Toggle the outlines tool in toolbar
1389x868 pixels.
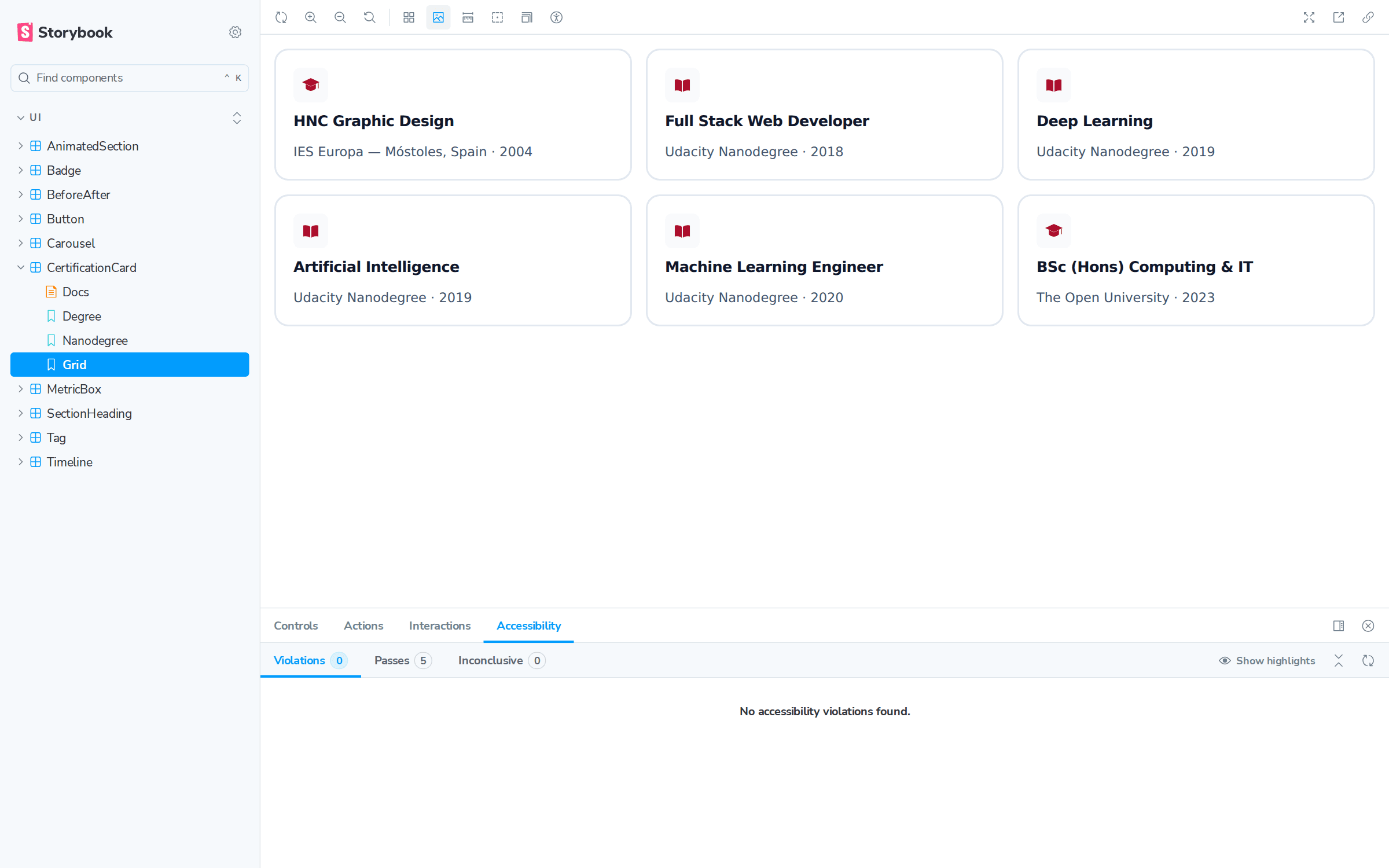(498, 17)
